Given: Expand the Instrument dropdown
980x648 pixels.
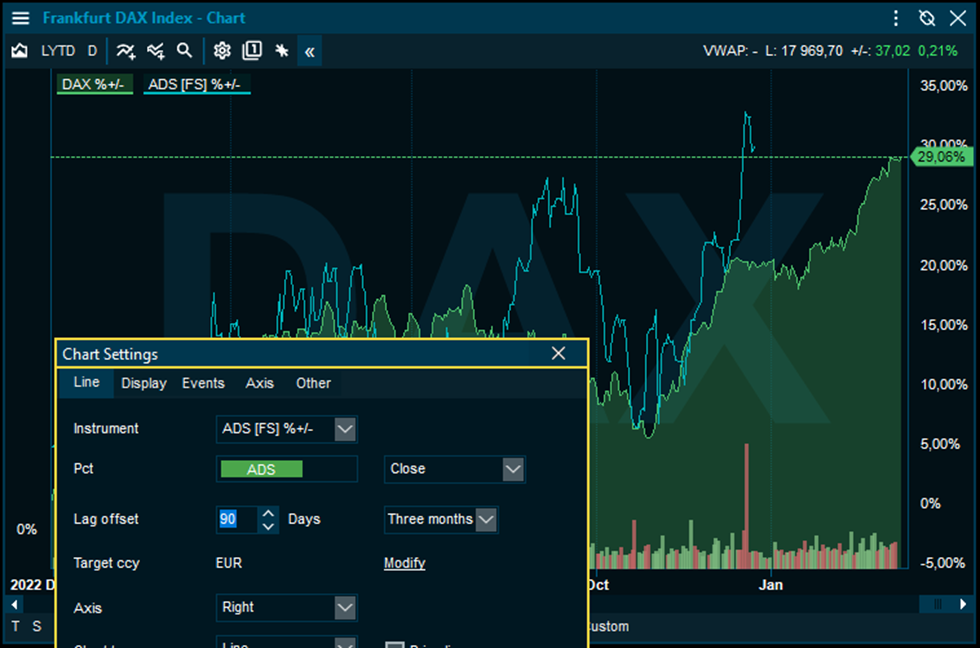Looking at the screenshot, I should pos(345,429).
